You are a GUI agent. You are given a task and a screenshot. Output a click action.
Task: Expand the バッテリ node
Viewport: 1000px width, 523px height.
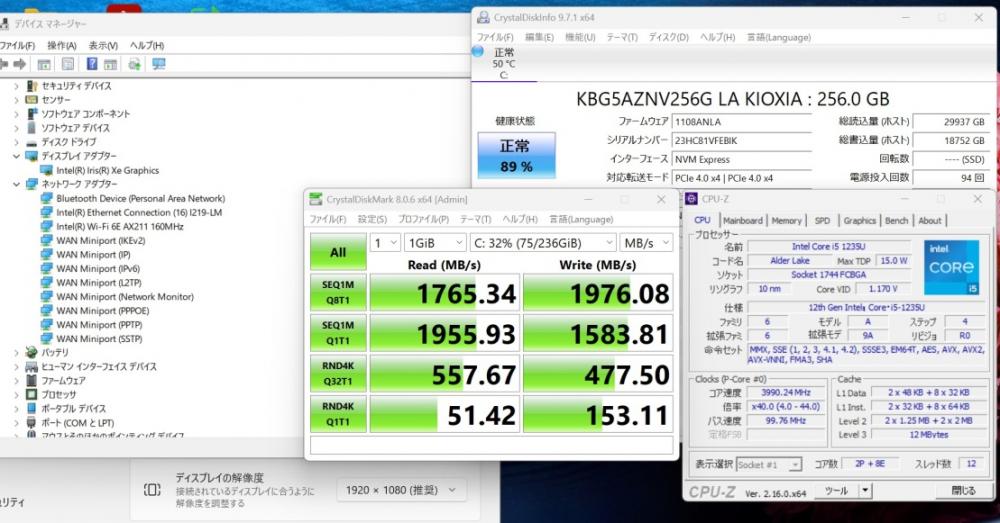tap(16, 352)
